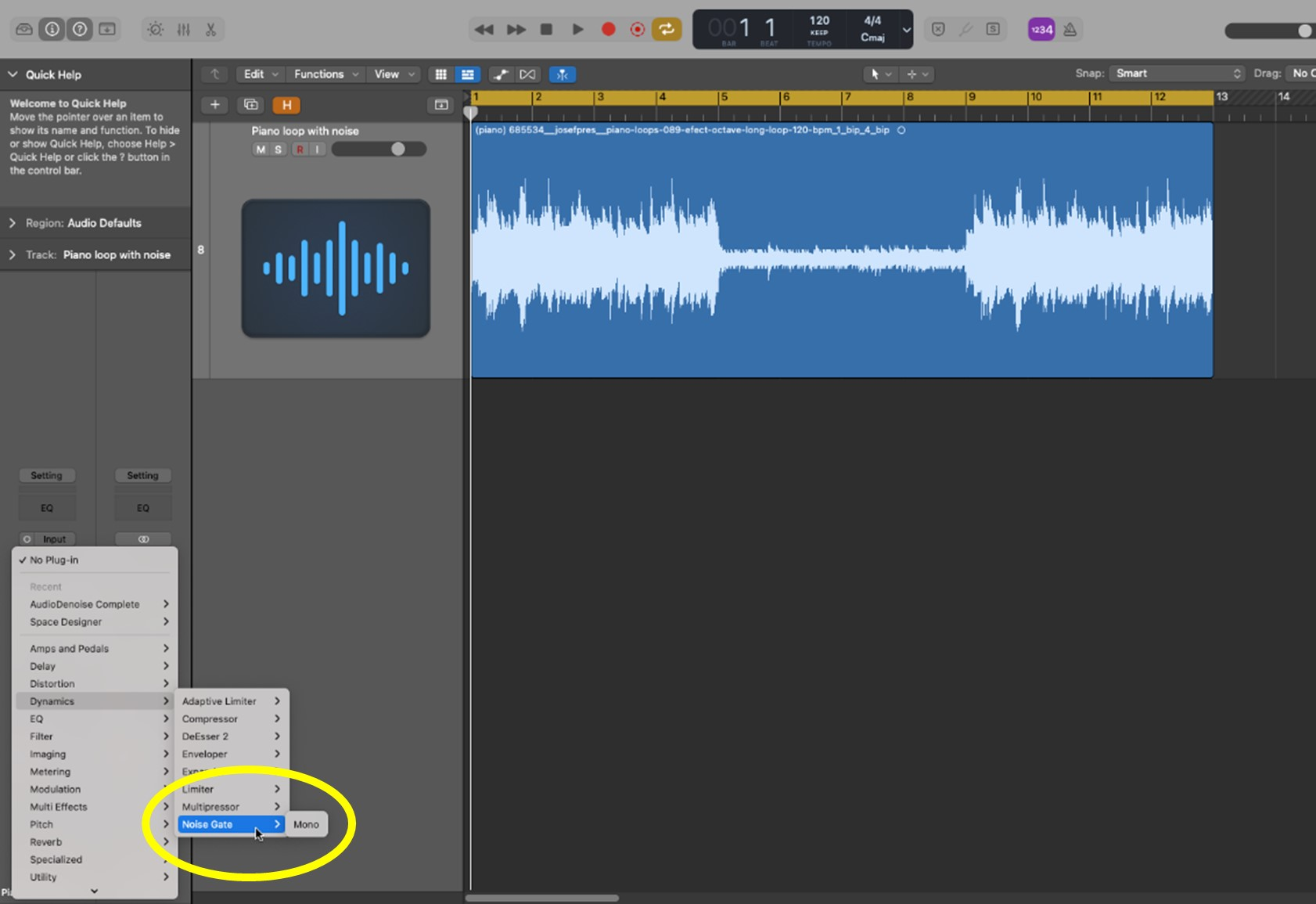The height and width of the screenshot is (904, 1316).
Task: Click the 4/4 time signature display
Action: [872, 21]
